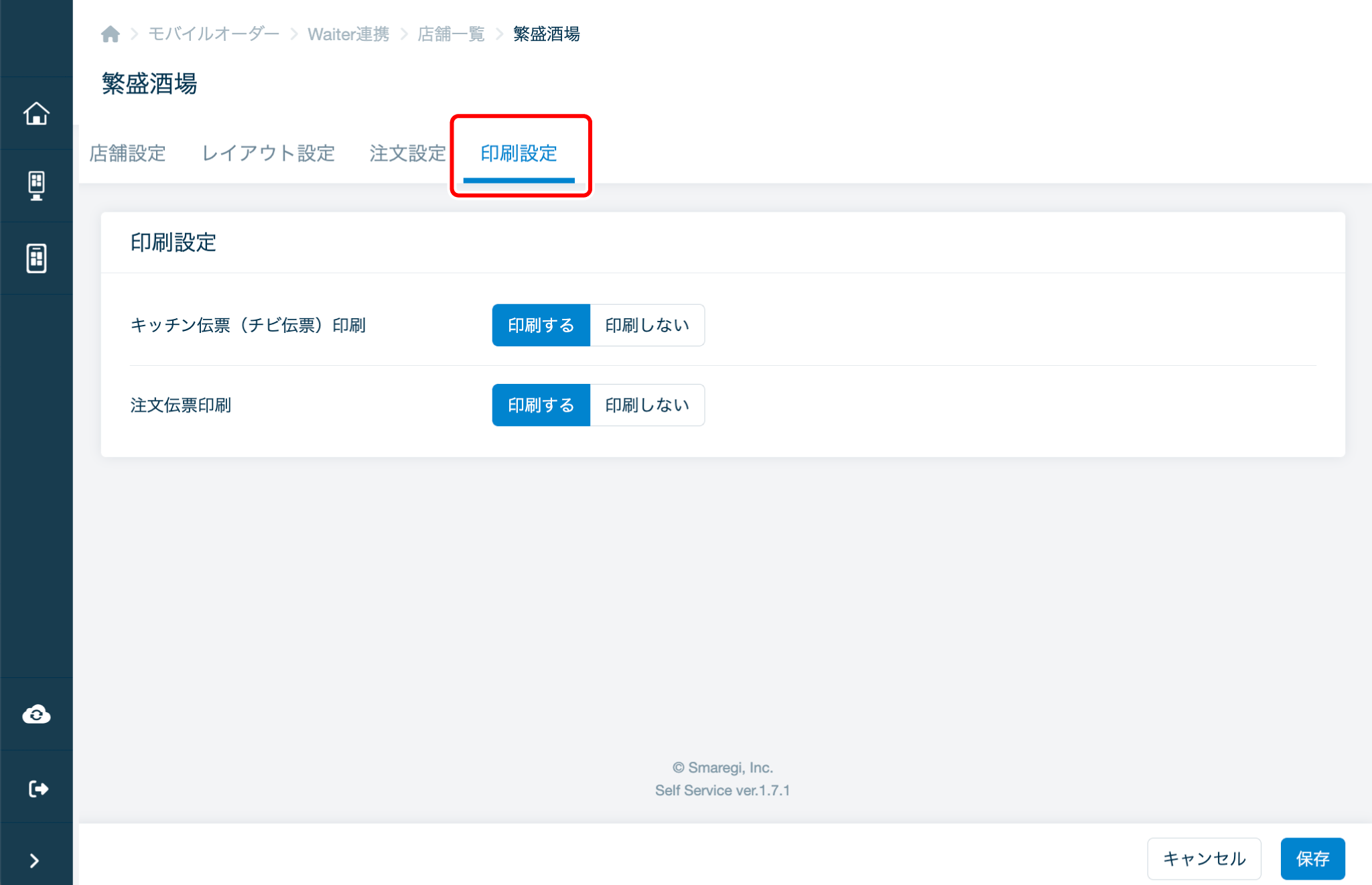Open the mobile order sidebar icon

36,258
